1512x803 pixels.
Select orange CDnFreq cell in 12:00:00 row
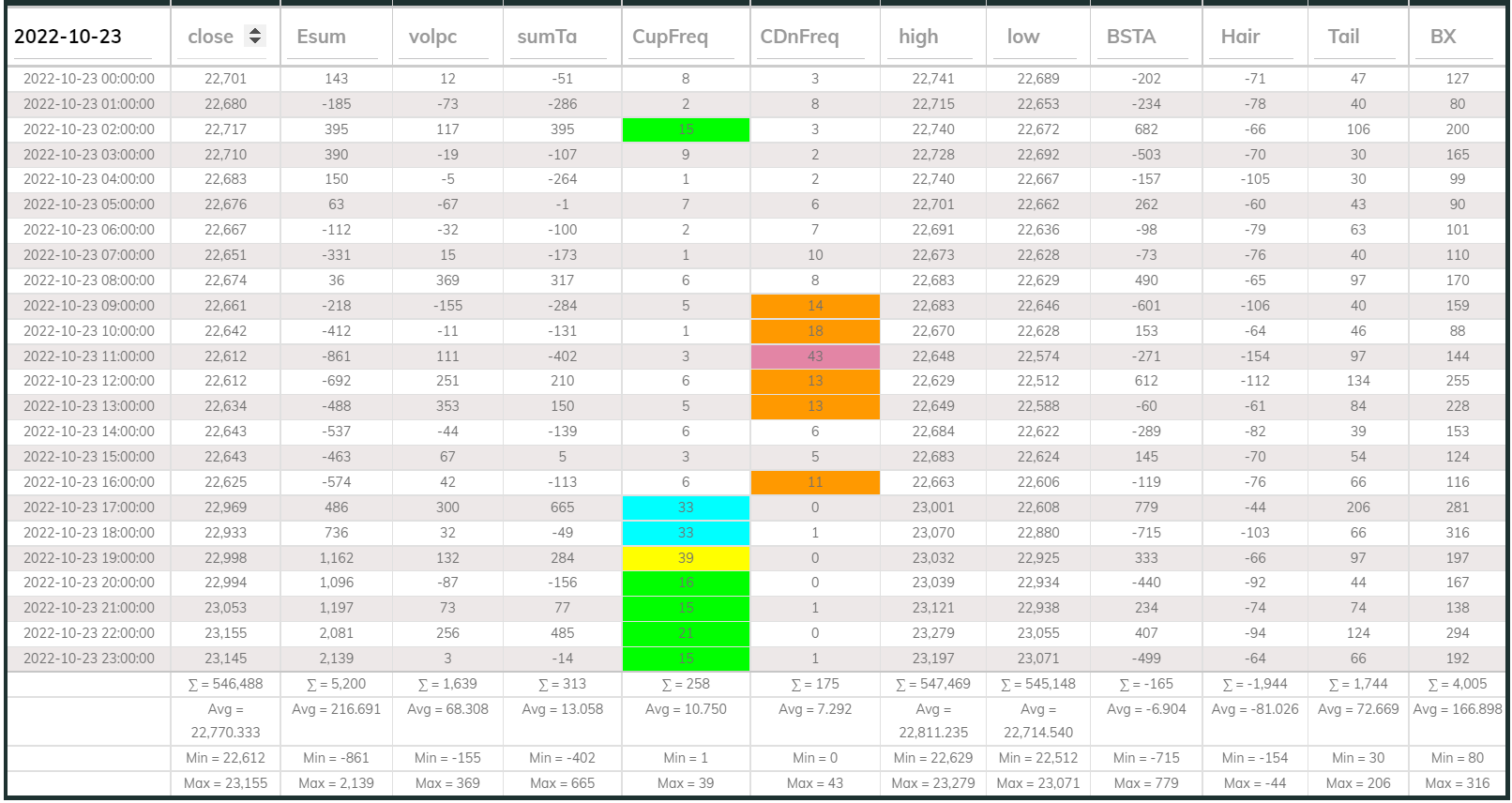click(x=815, y=381)
